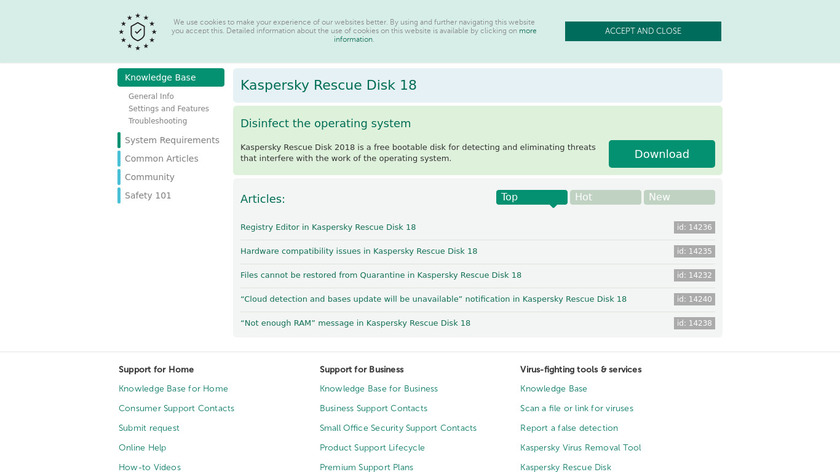Open Kaspersky Virus Removal Tool link

click(580, 448)
